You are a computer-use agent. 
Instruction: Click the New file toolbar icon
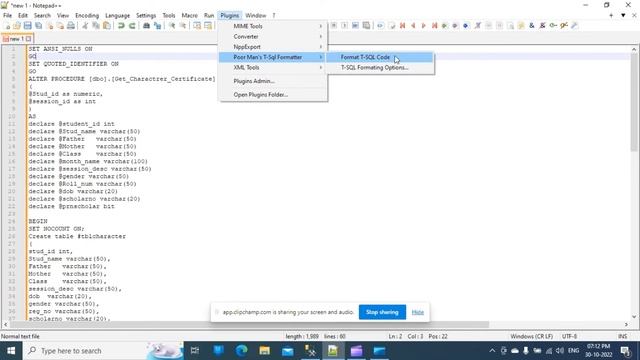[7, 26]
